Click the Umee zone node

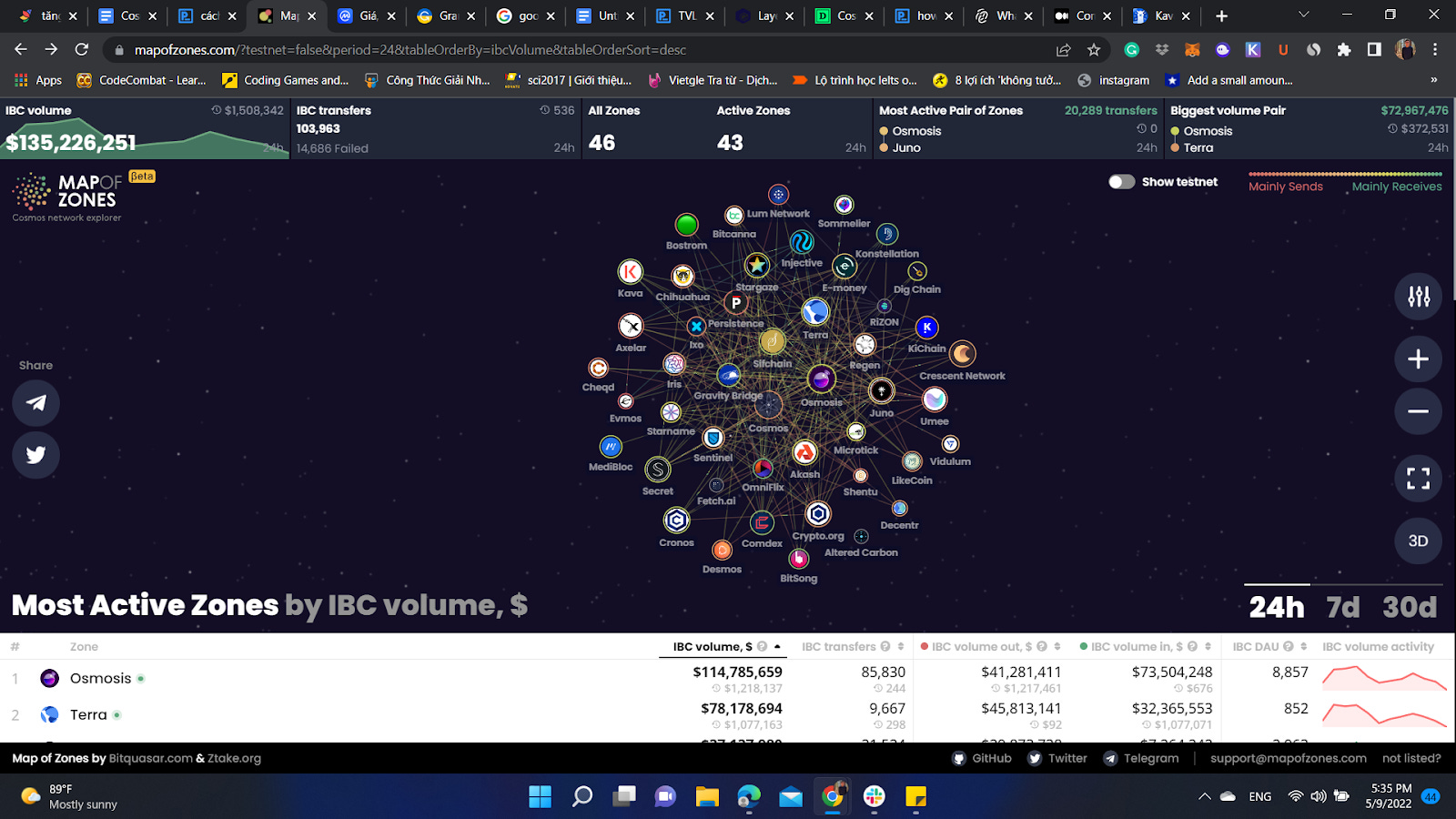pyautogui.click(x=935, y=399)
